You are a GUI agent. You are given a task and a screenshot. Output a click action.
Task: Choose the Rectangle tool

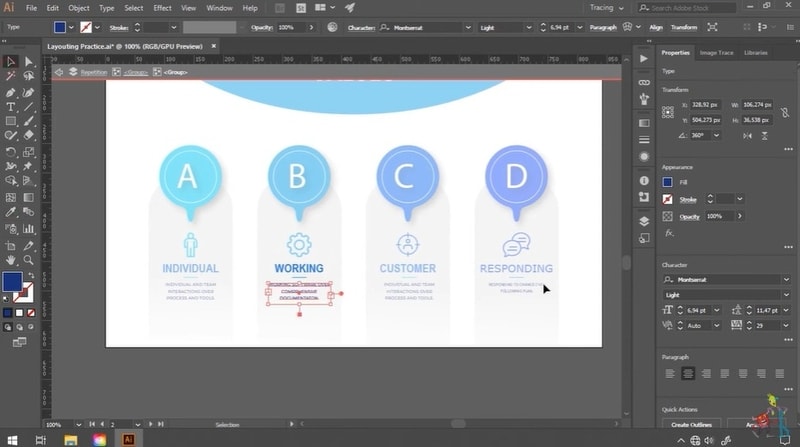coord(11,121)
